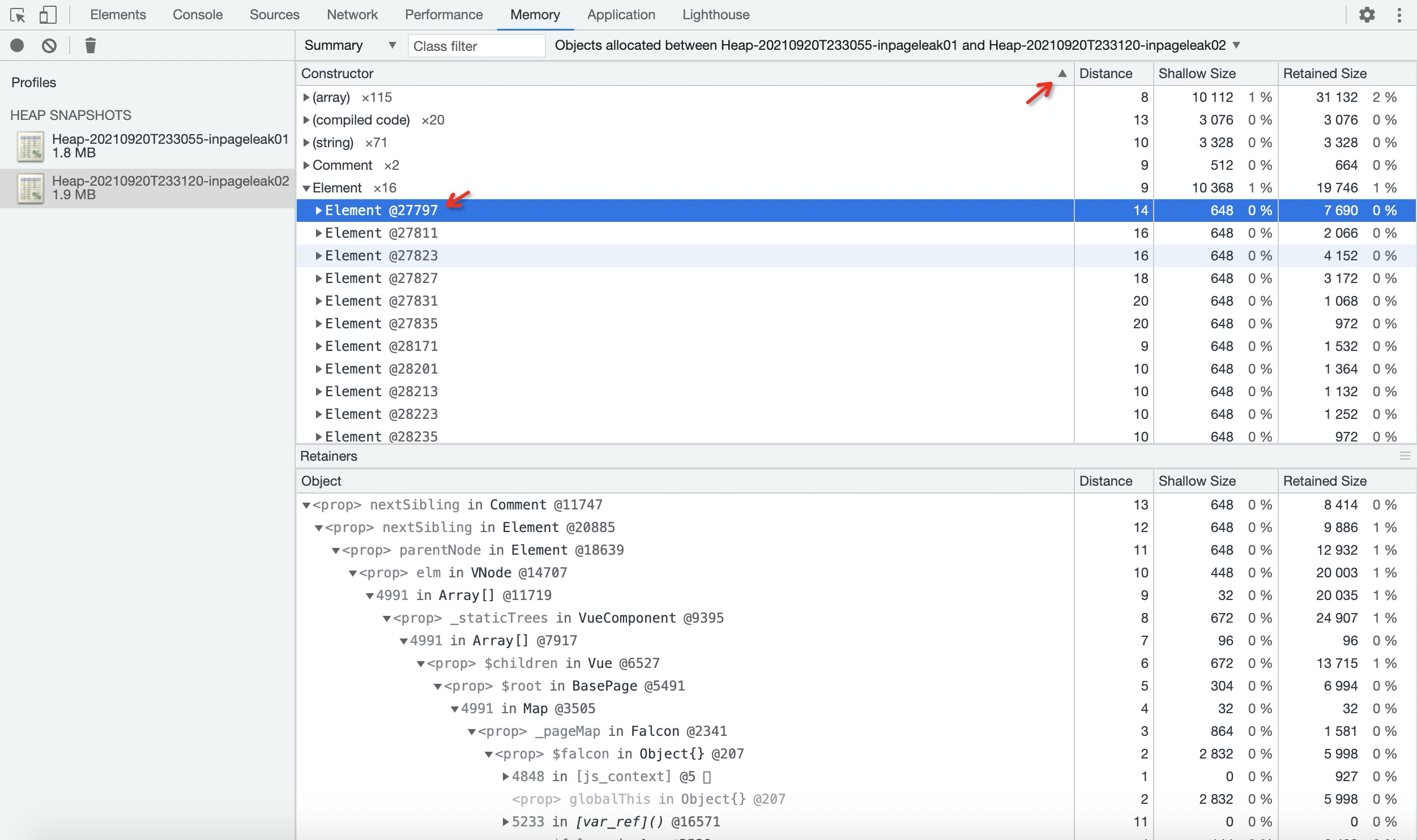Select the Heap inpageleak01 snapshot icon
The image size is (1417, 840).
pyautogui.click(x=31, y=147)
